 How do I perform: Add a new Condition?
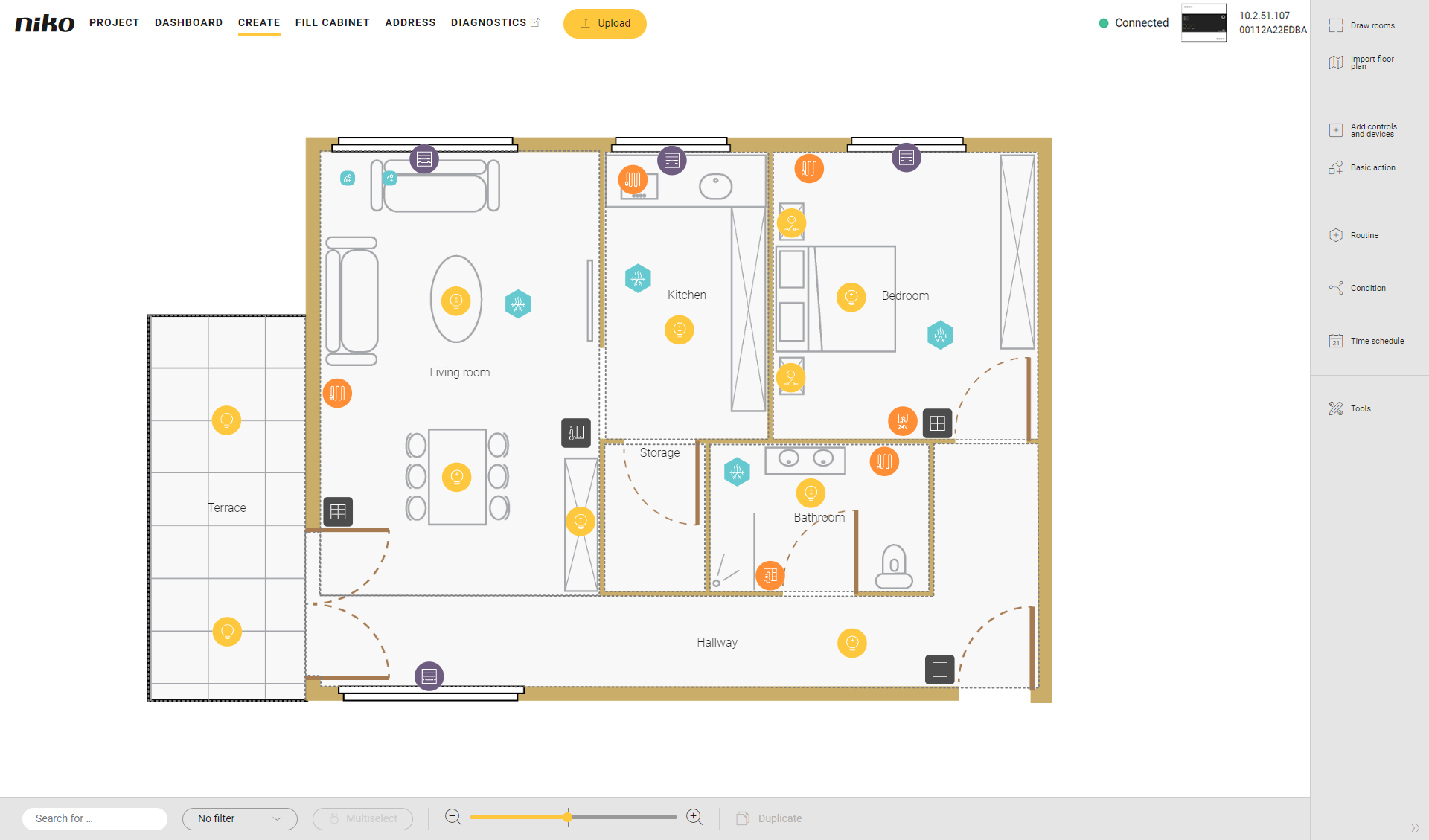(x=1358, y=288)
